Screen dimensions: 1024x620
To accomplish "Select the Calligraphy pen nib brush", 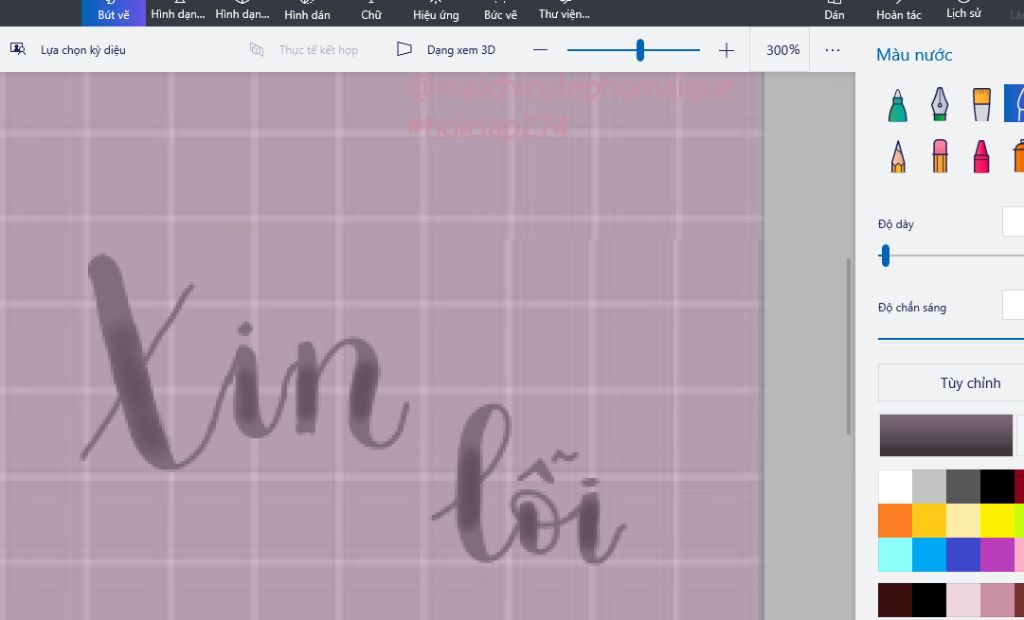I will pyautogui.click(x=939, y=105).
